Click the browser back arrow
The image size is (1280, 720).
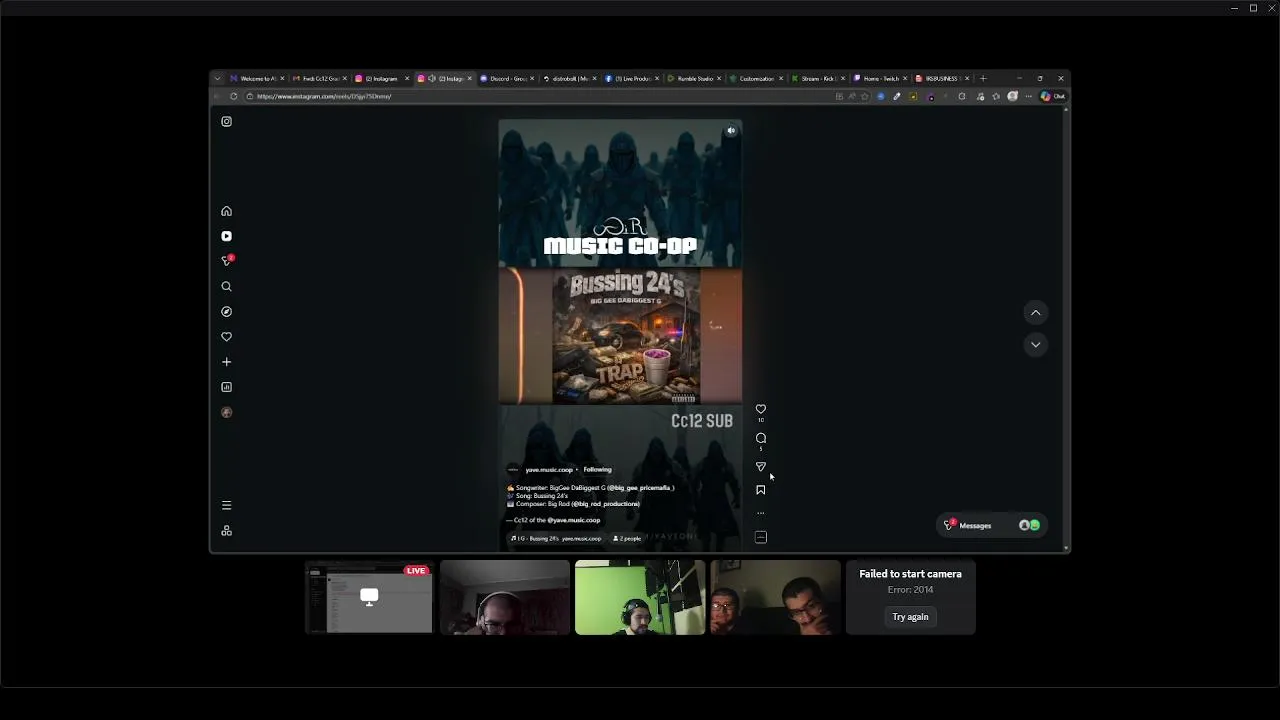(216, 96)
